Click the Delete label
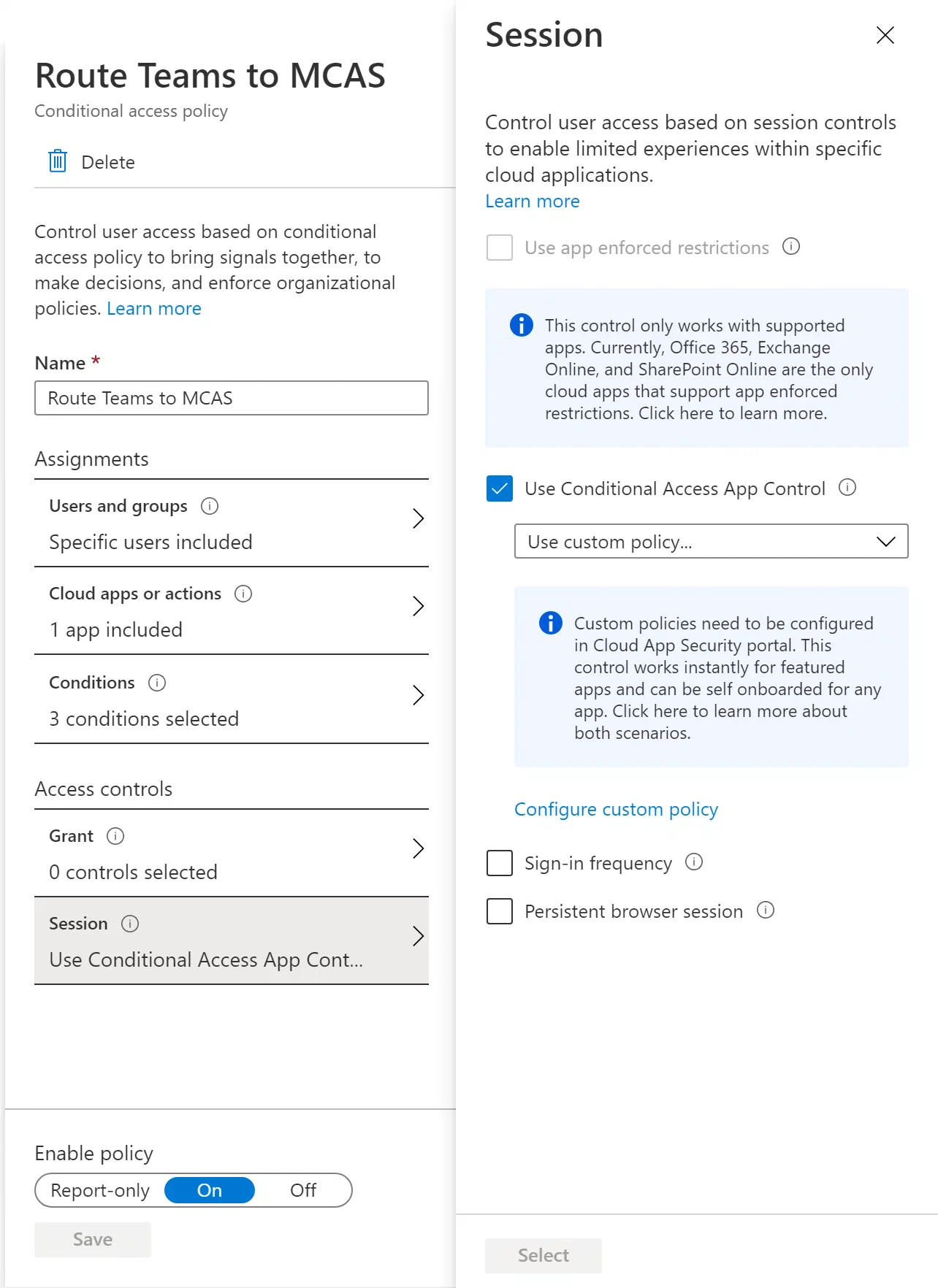This screenshot has height=1288, width=938. click(x=108, y=162)
